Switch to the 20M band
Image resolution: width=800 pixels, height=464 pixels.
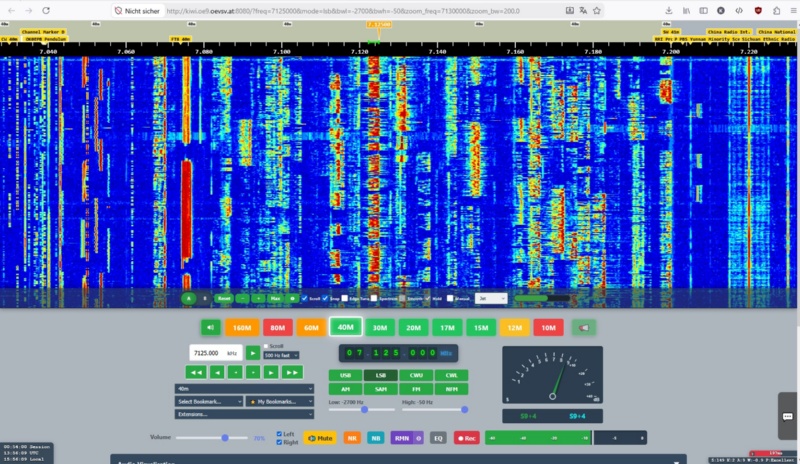pos(412,327)
